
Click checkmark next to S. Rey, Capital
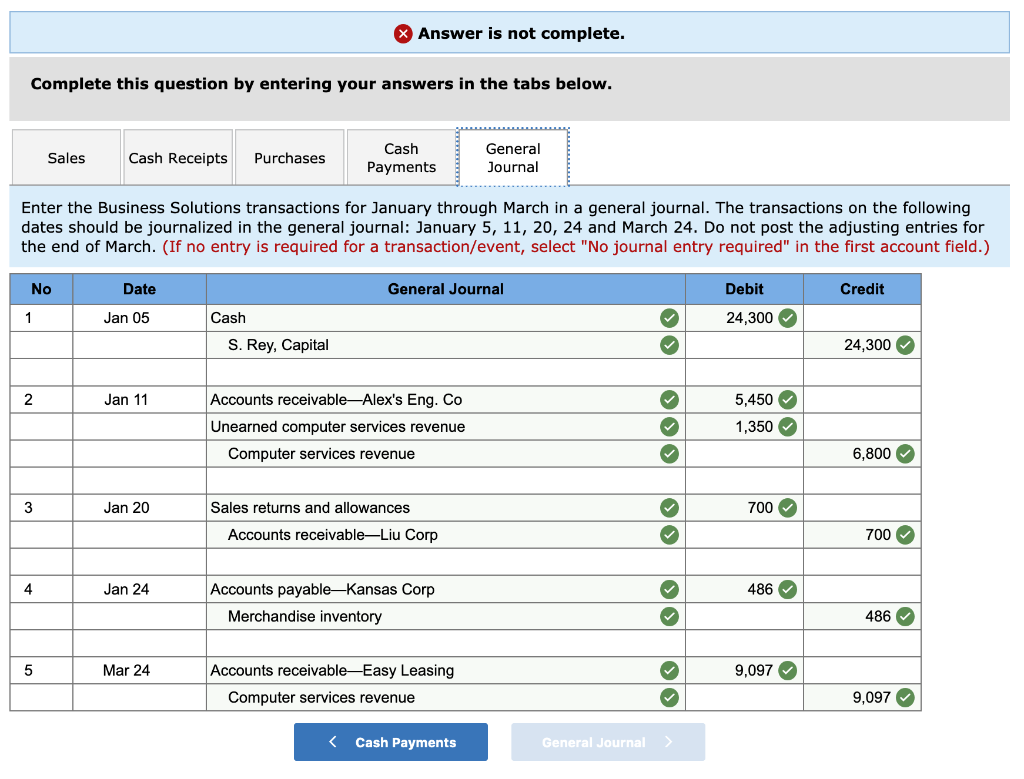pos(669,345)
